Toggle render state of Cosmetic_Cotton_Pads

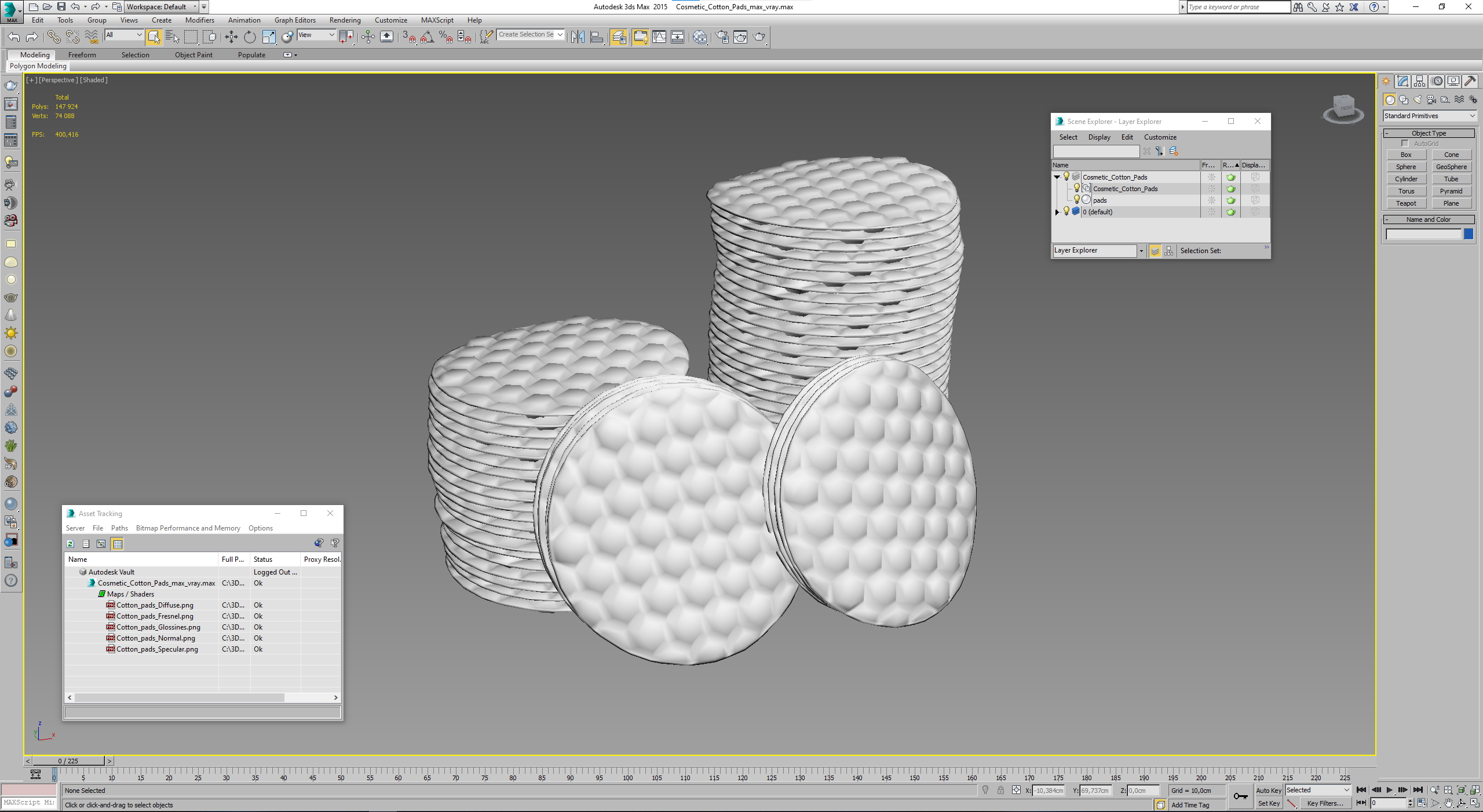point(1231,177)
